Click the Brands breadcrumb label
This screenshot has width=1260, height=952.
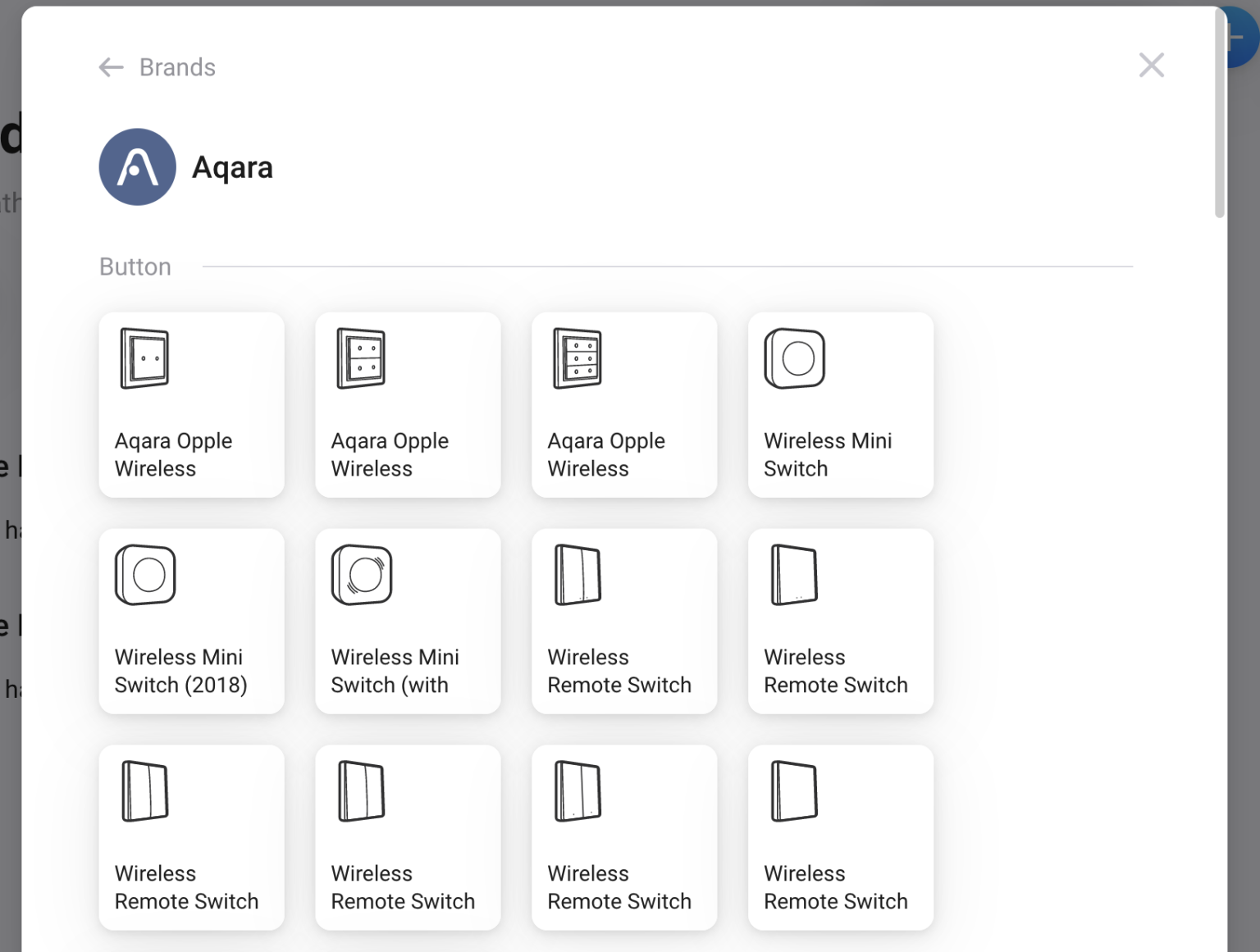(177, 67)
